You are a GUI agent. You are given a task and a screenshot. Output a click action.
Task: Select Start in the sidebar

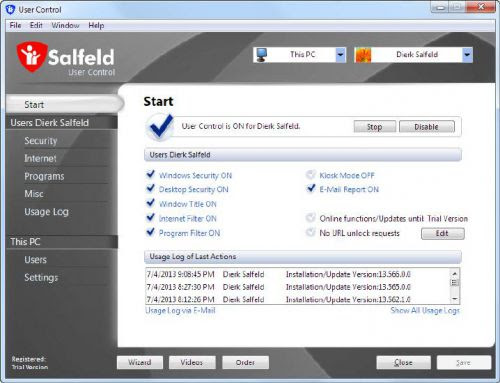[x=64, y=104]
